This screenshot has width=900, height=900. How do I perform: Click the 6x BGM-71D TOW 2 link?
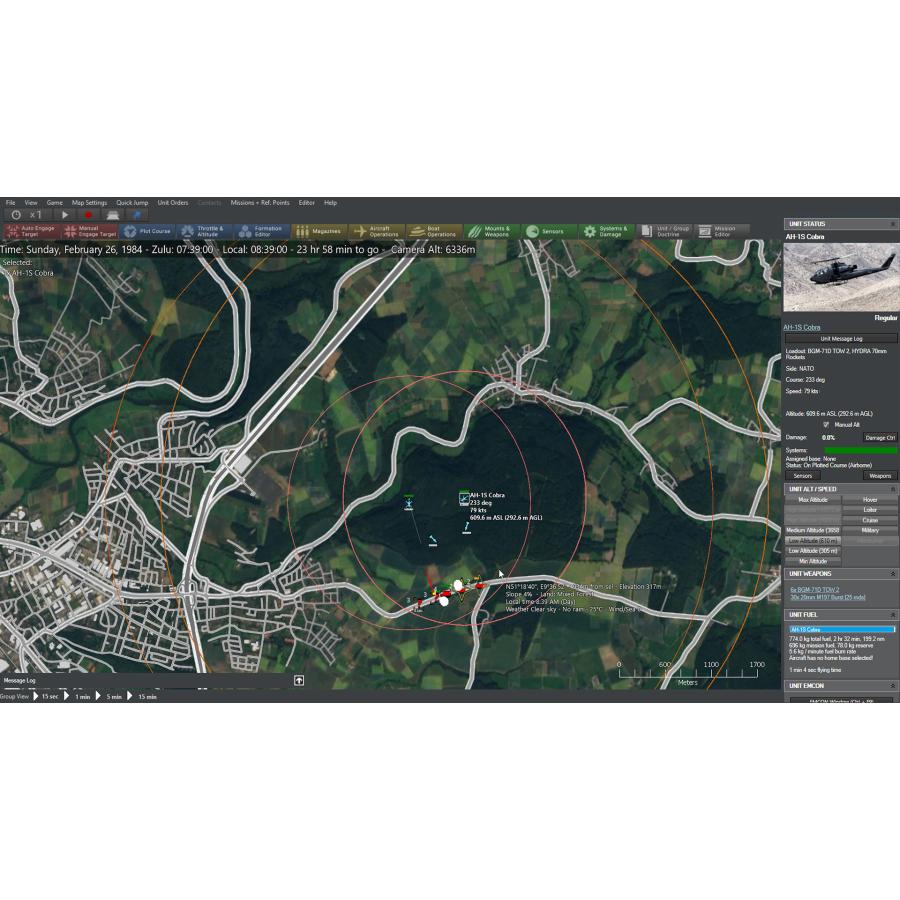816,589
